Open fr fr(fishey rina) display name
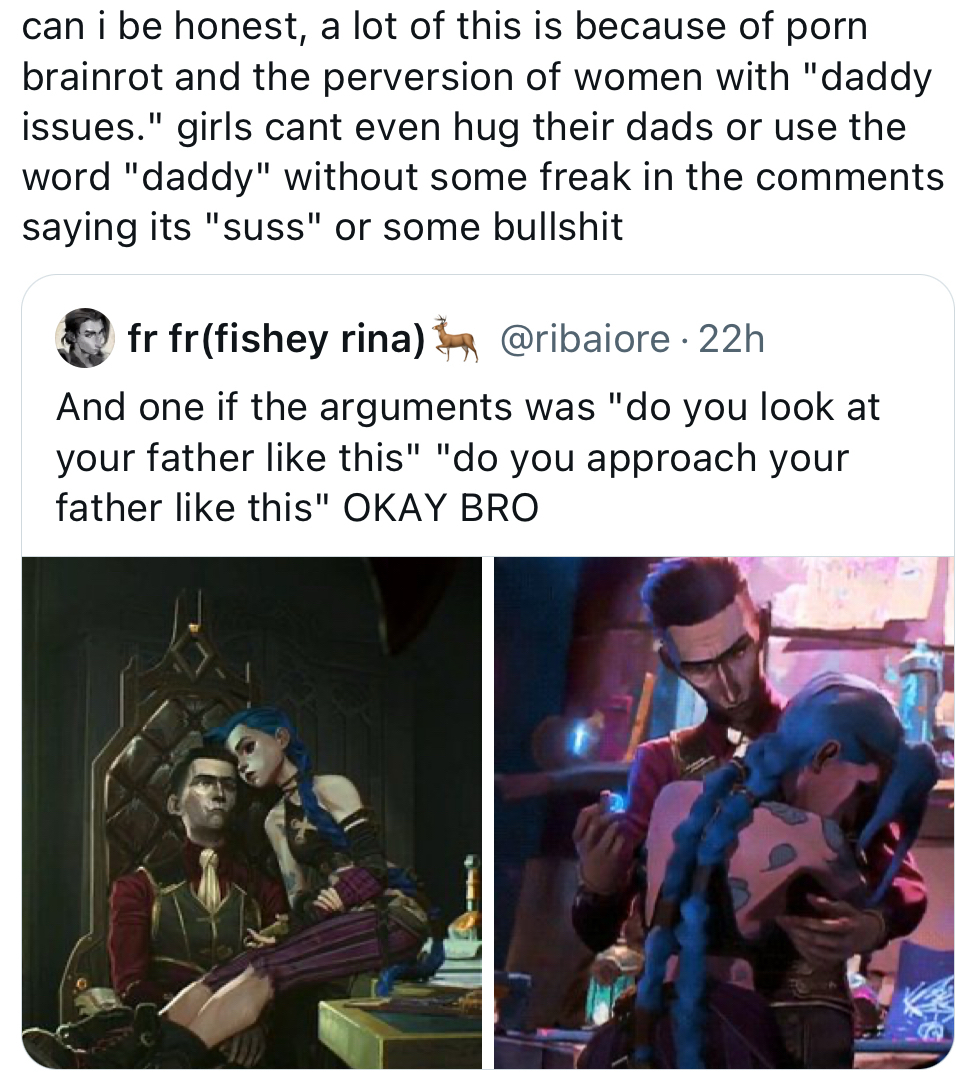Screen dimensions: 956x1092 point(276,339)
